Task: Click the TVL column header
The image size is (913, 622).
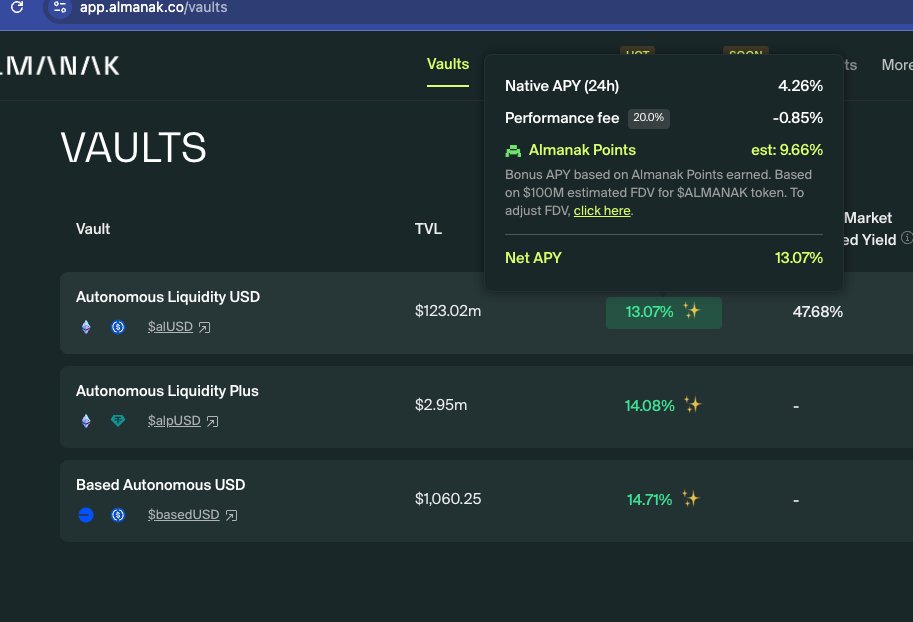Action: click(429, 229)
